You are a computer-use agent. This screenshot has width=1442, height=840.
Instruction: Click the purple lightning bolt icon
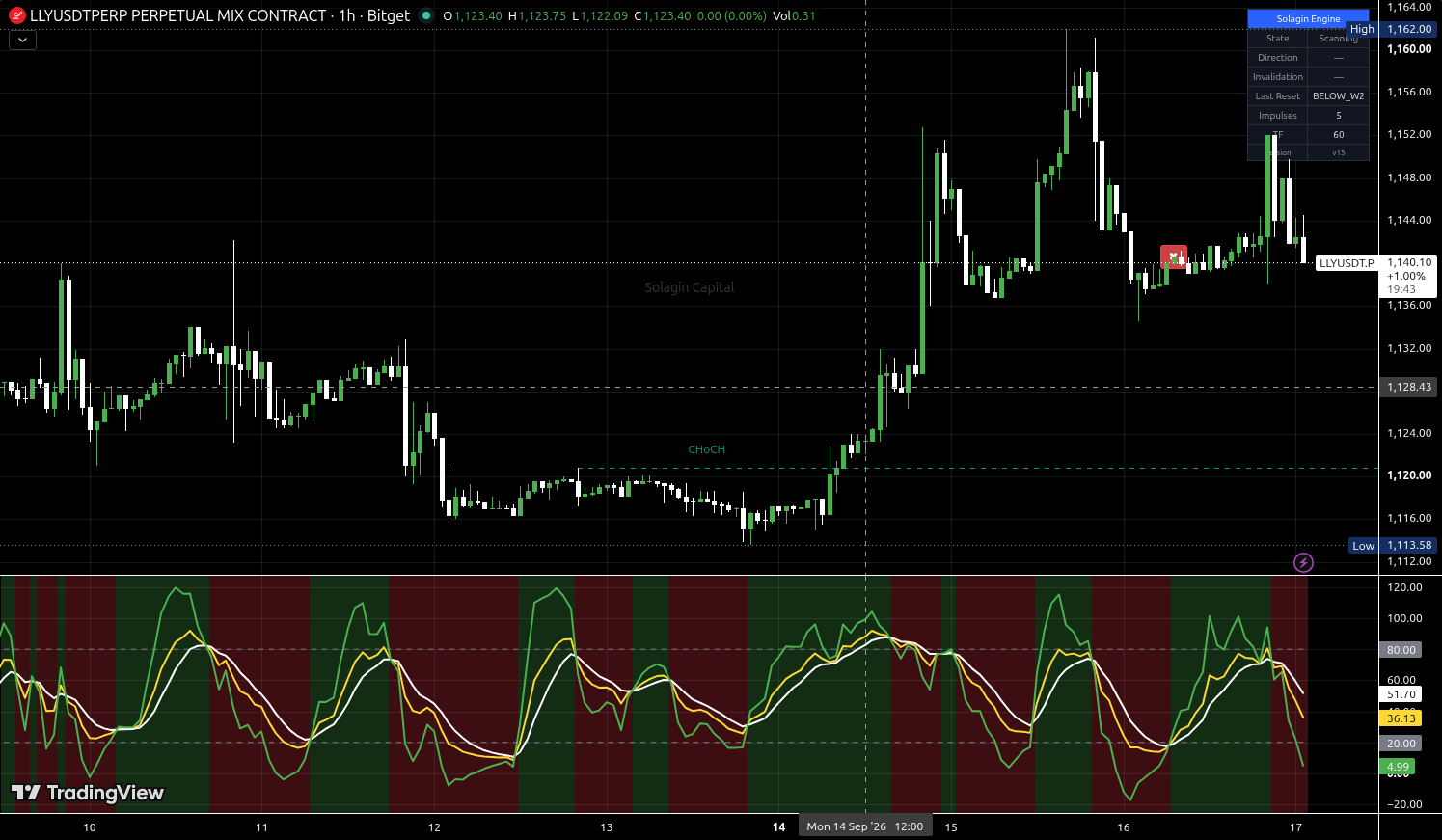click(1303, 562)
